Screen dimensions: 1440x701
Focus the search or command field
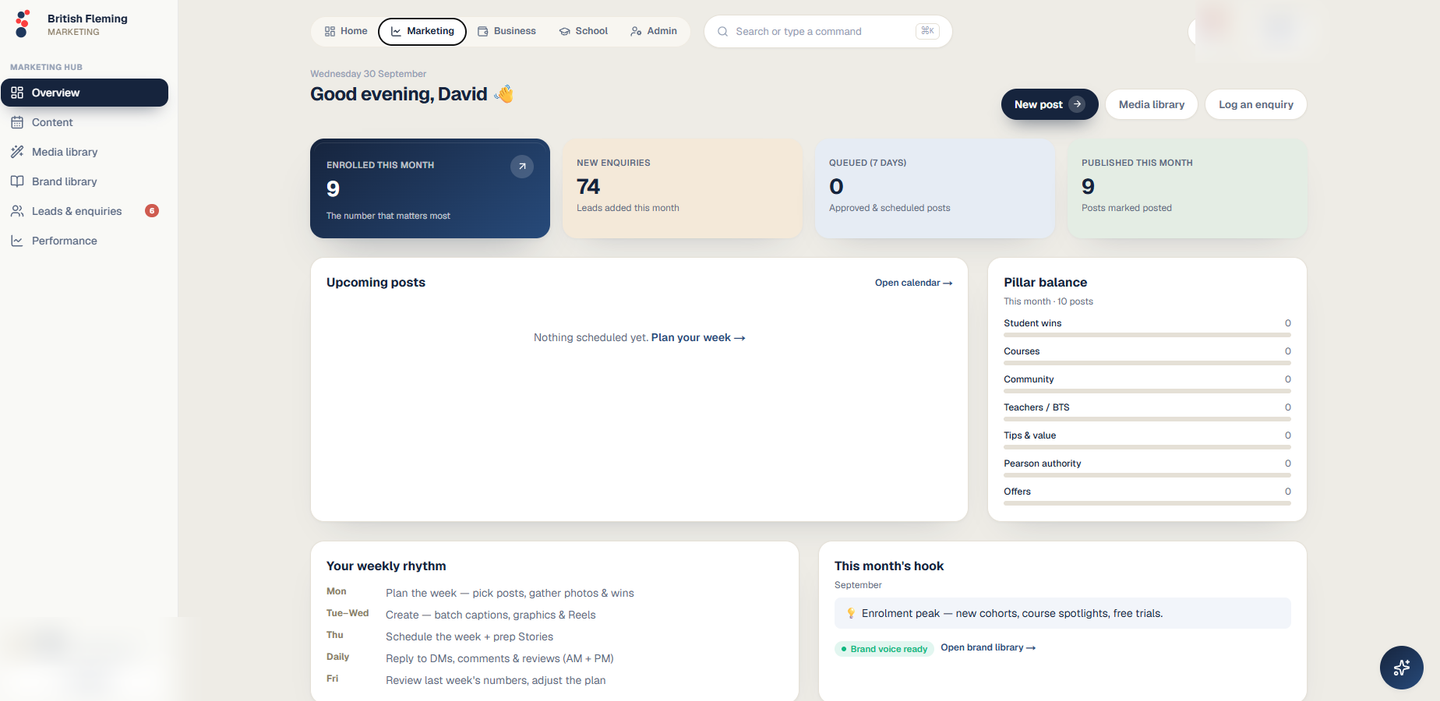point(828,31)
